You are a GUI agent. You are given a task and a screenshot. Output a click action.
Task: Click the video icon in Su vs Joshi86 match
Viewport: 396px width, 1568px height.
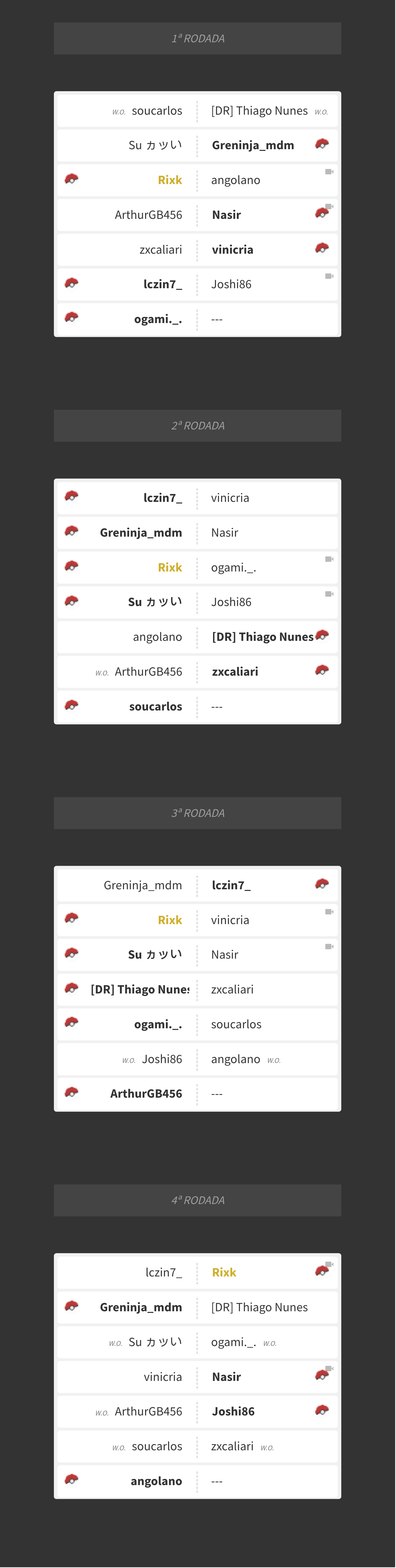(x=329, y=594)
